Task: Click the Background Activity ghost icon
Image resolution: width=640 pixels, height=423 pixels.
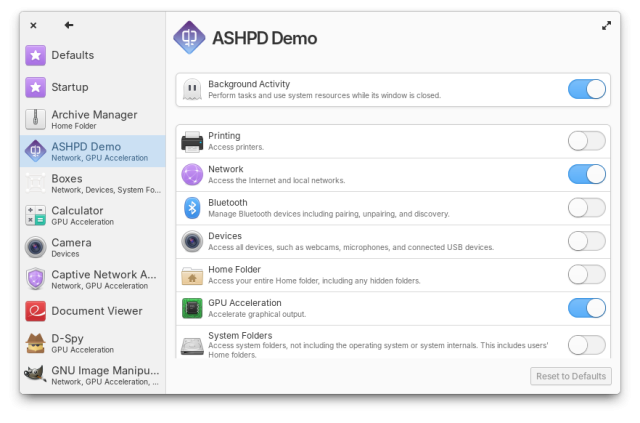Action: (x=192, y=89)
